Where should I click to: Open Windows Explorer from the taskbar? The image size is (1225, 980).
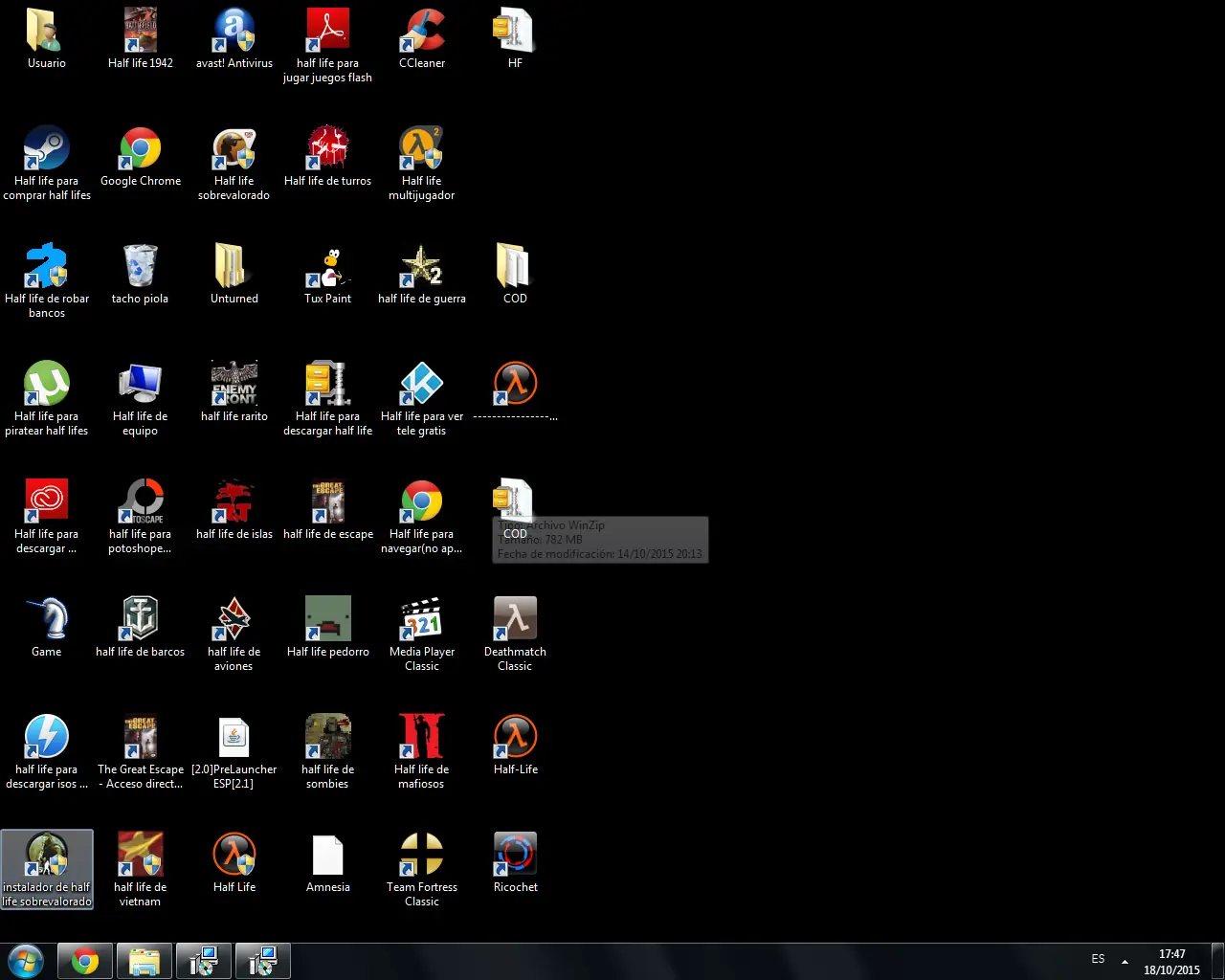click(145, 961)
